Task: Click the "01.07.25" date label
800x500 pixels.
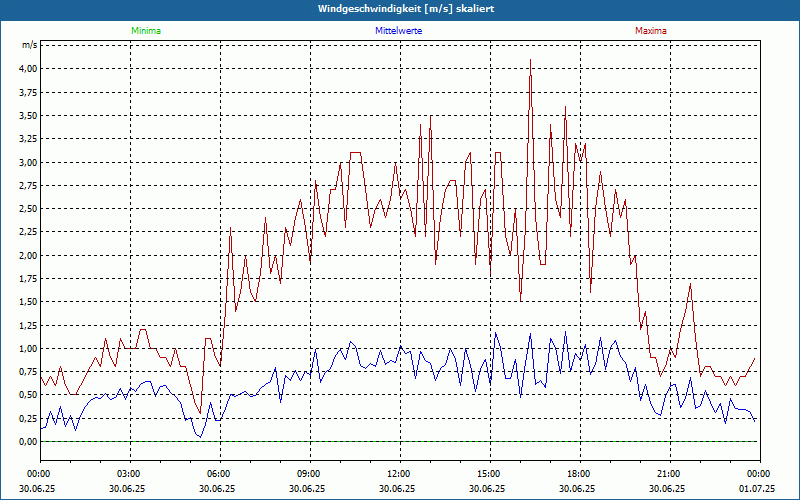Action: [757, 489]
